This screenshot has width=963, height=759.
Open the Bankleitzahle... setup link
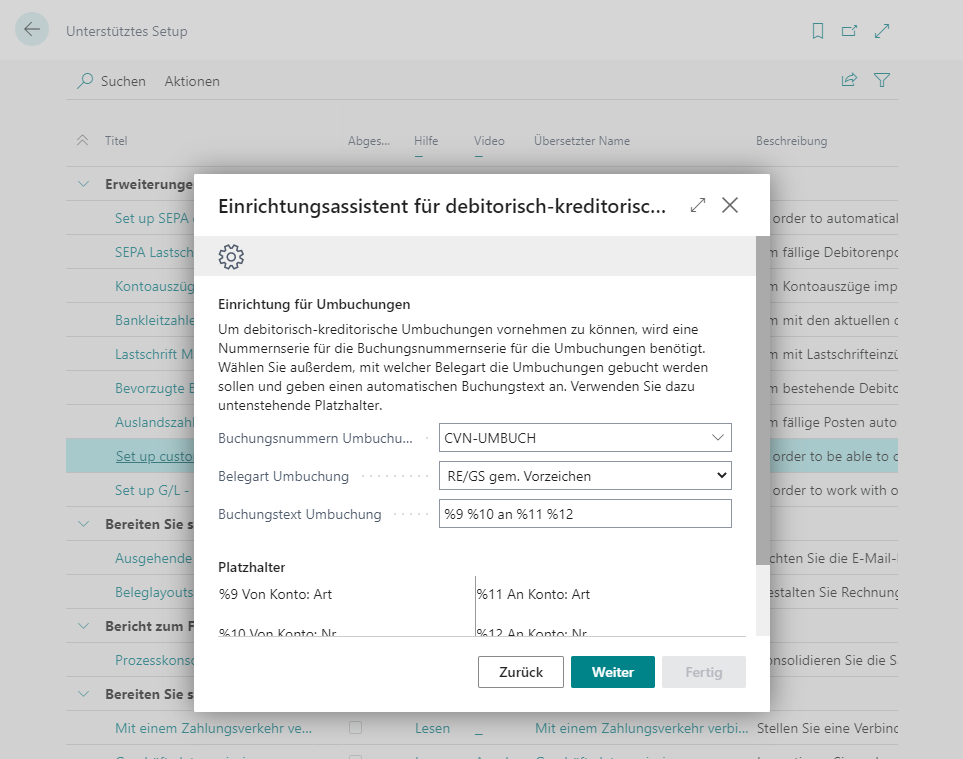tap(154, 321)
